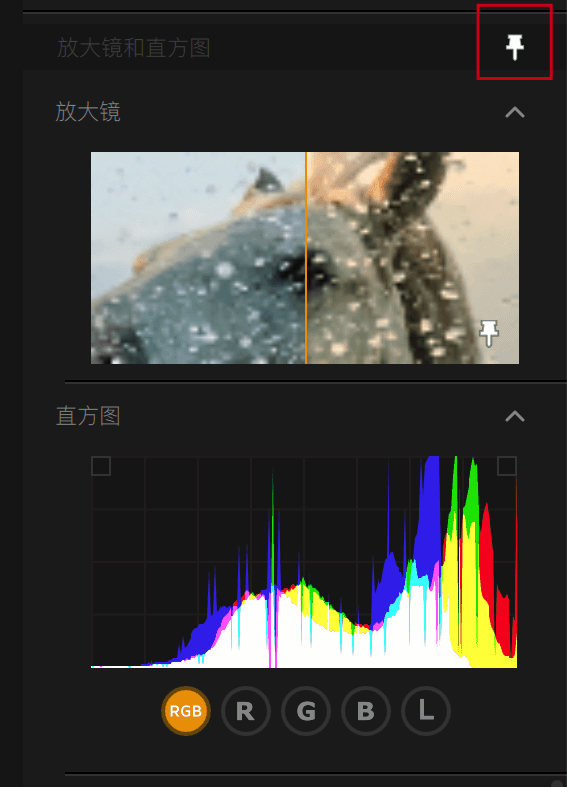Viewport: 567px width, 787px height.
Task: Select the G channel button
Action: 306,711
